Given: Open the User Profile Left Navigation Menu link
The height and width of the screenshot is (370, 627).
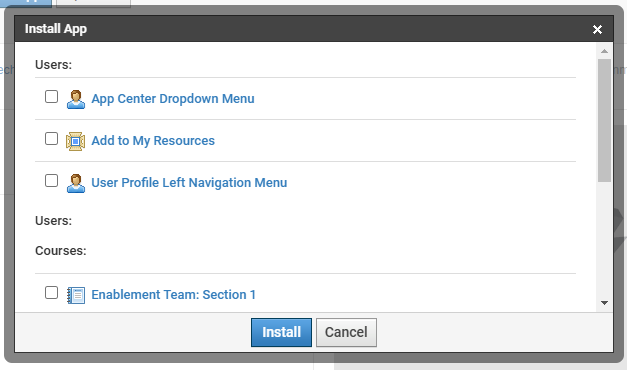Looking at the screenshot, I should tap(189, 183).
